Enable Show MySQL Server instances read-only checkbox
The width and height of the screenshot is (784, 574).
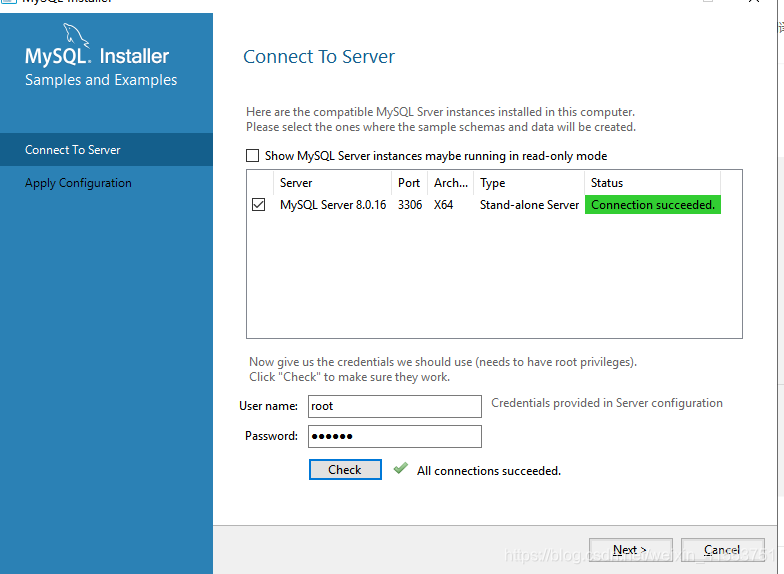(252, 156)
